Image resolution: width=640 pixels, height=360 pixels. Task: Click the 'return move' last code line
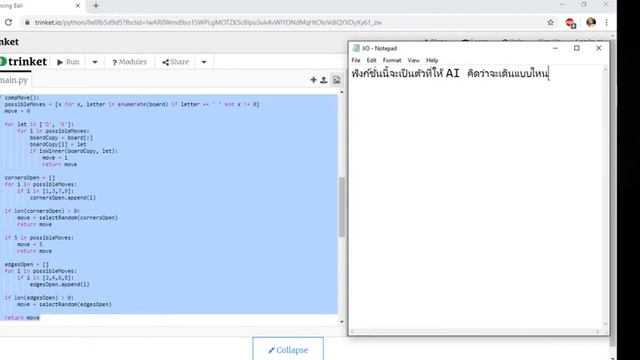point(22,318)
